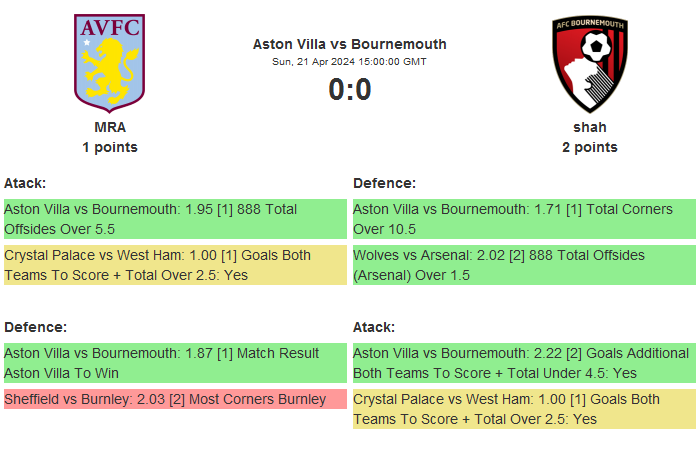Viewport: 700px width, 460px height.
Task: Select the Aston Villa To Win bet
Action: (x=175, y=362)
